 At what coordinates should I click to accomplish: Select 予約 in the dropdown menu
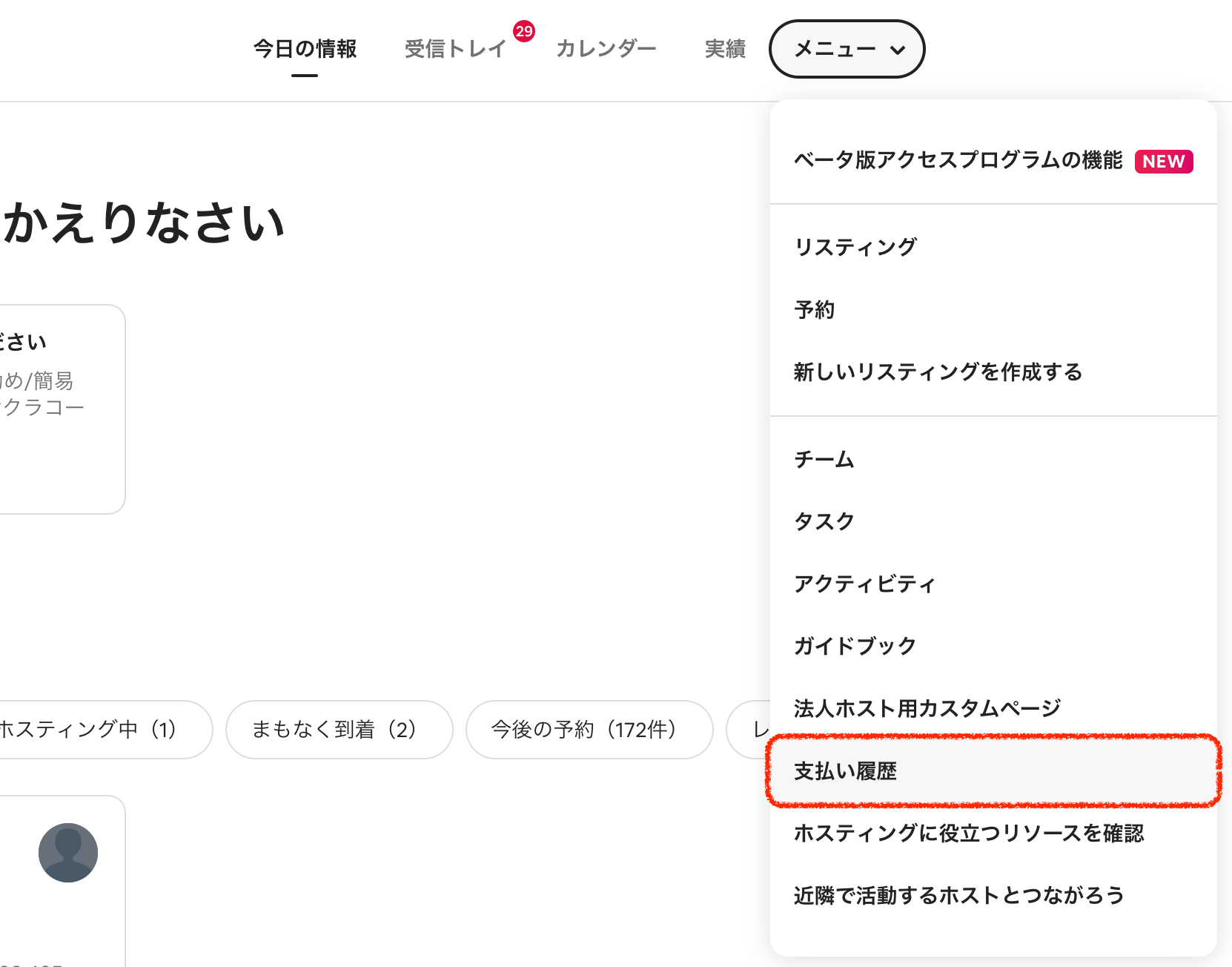[x=815, y=309]
